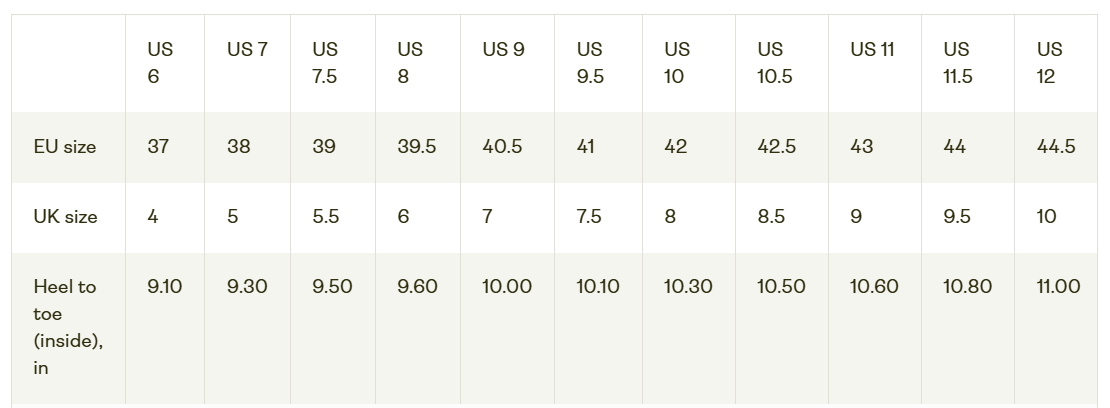Screen dimensions: 1110x408
Task: Select the US 9 column header
Action: point(503,49)
